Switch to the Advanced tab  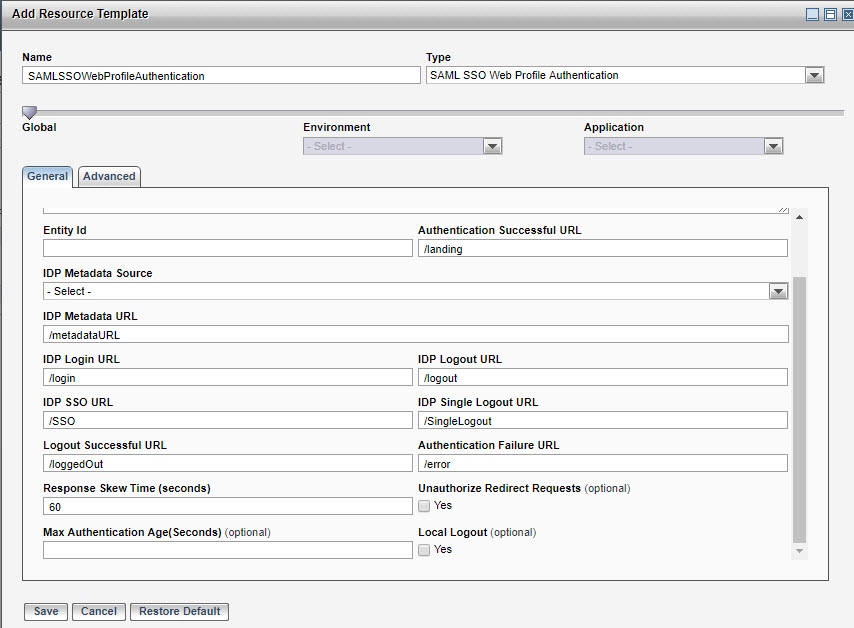[109, 176]
